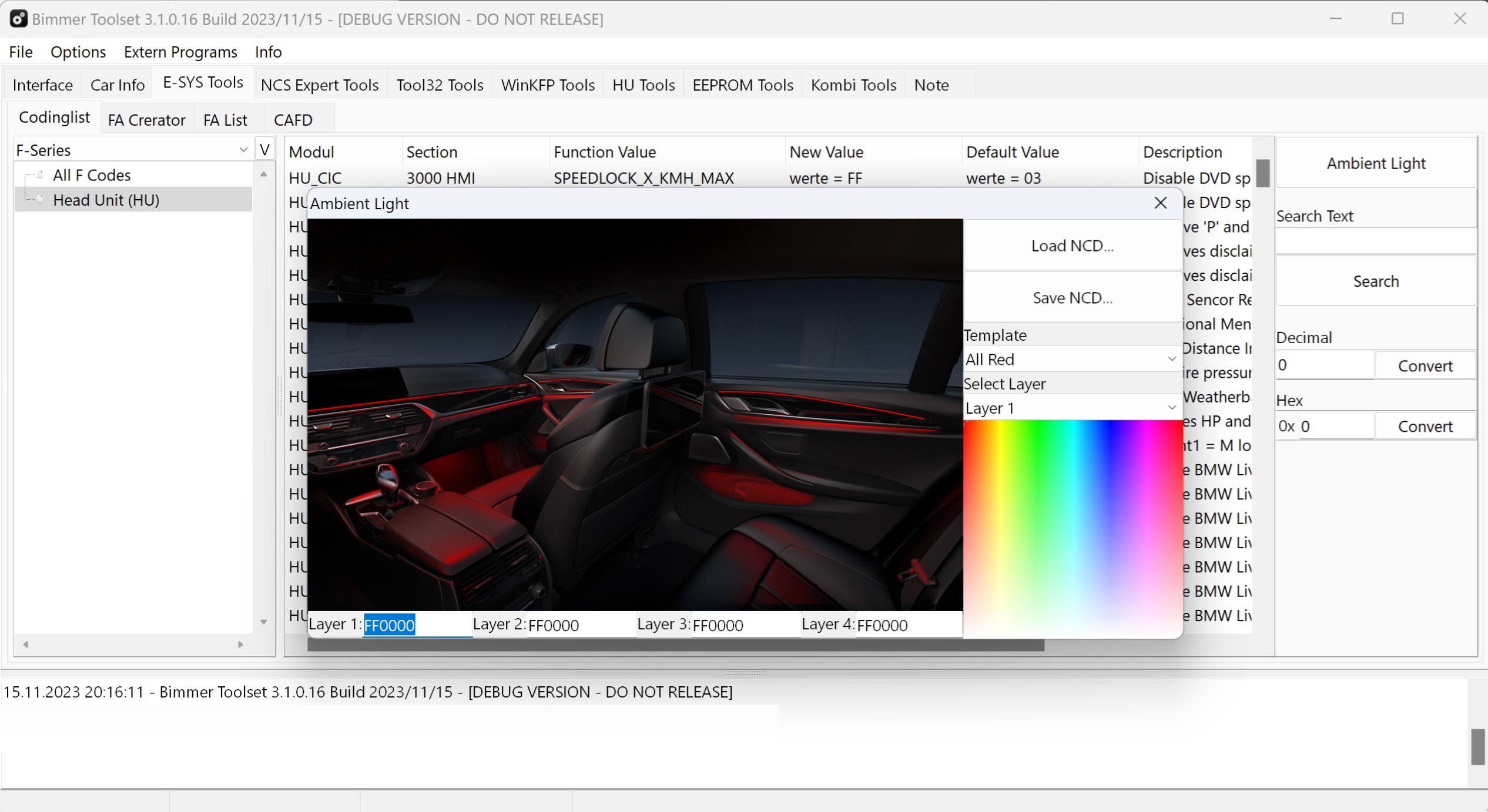Open the Extern Programs menu
Viewport: 1488px width, 812px height.
(x=180, y=52)
